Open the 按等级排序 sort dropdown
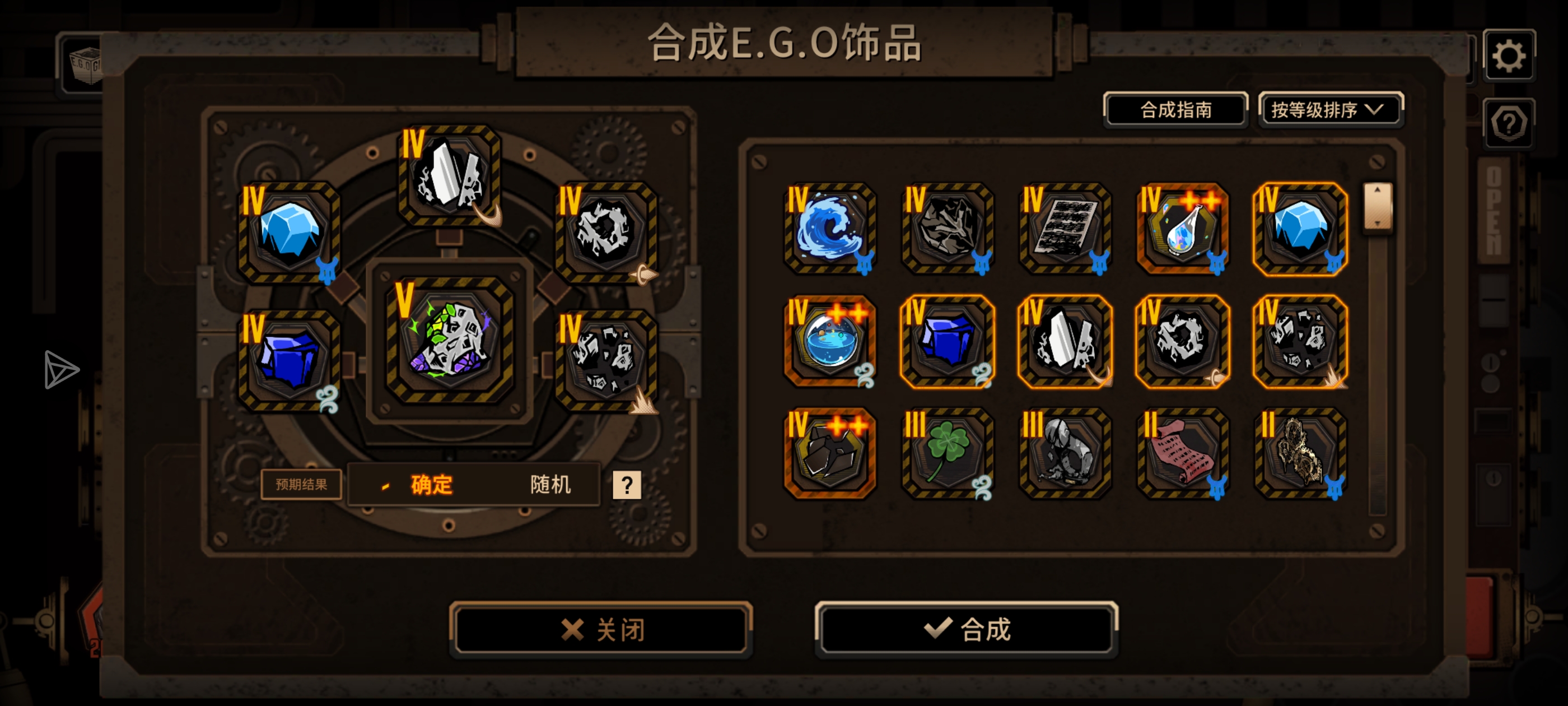 click(x=1331, y=110)
